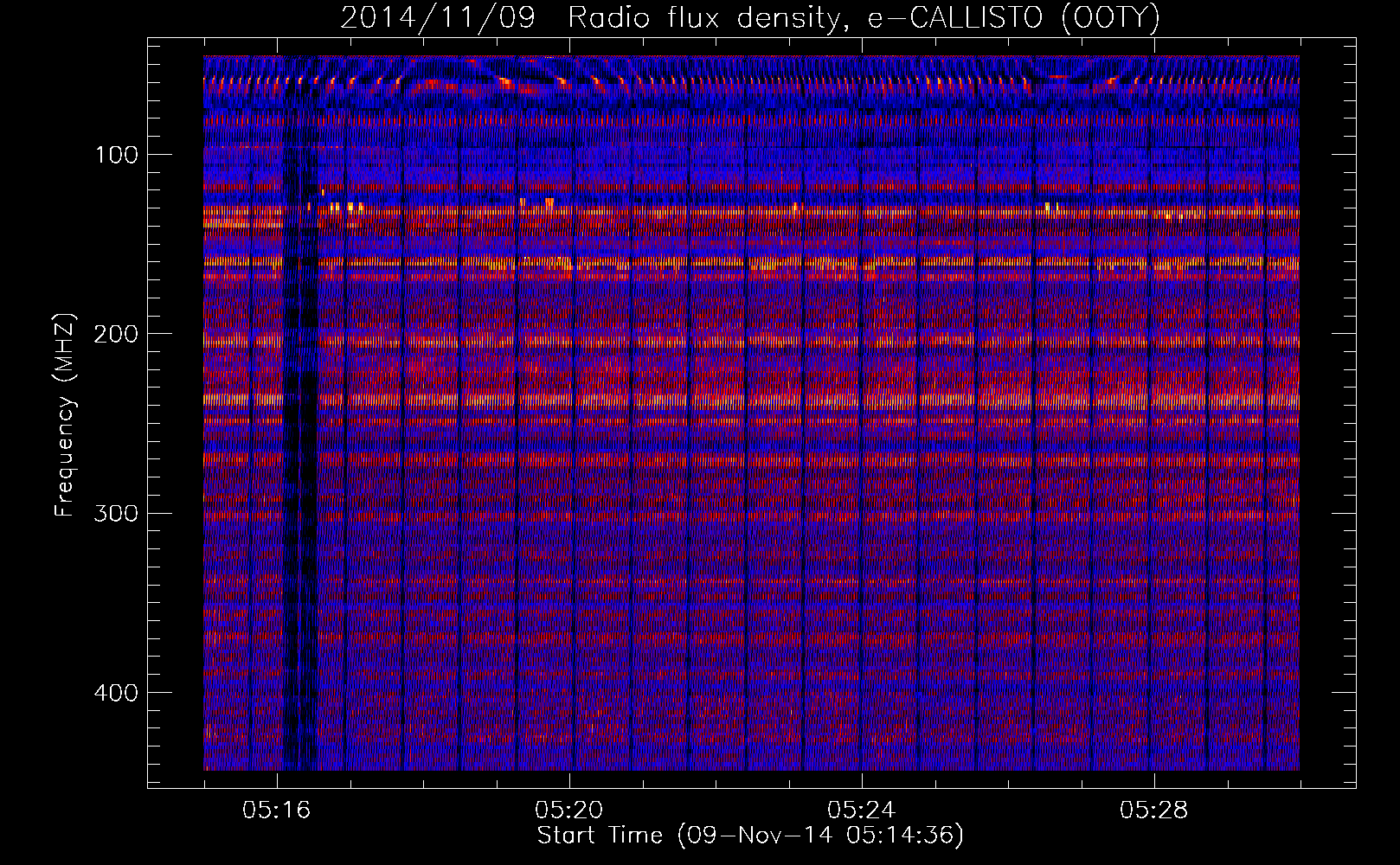
Task: Select the 'Start Time (09-Nov-14 05:14:36)' label
Action: 750,836
